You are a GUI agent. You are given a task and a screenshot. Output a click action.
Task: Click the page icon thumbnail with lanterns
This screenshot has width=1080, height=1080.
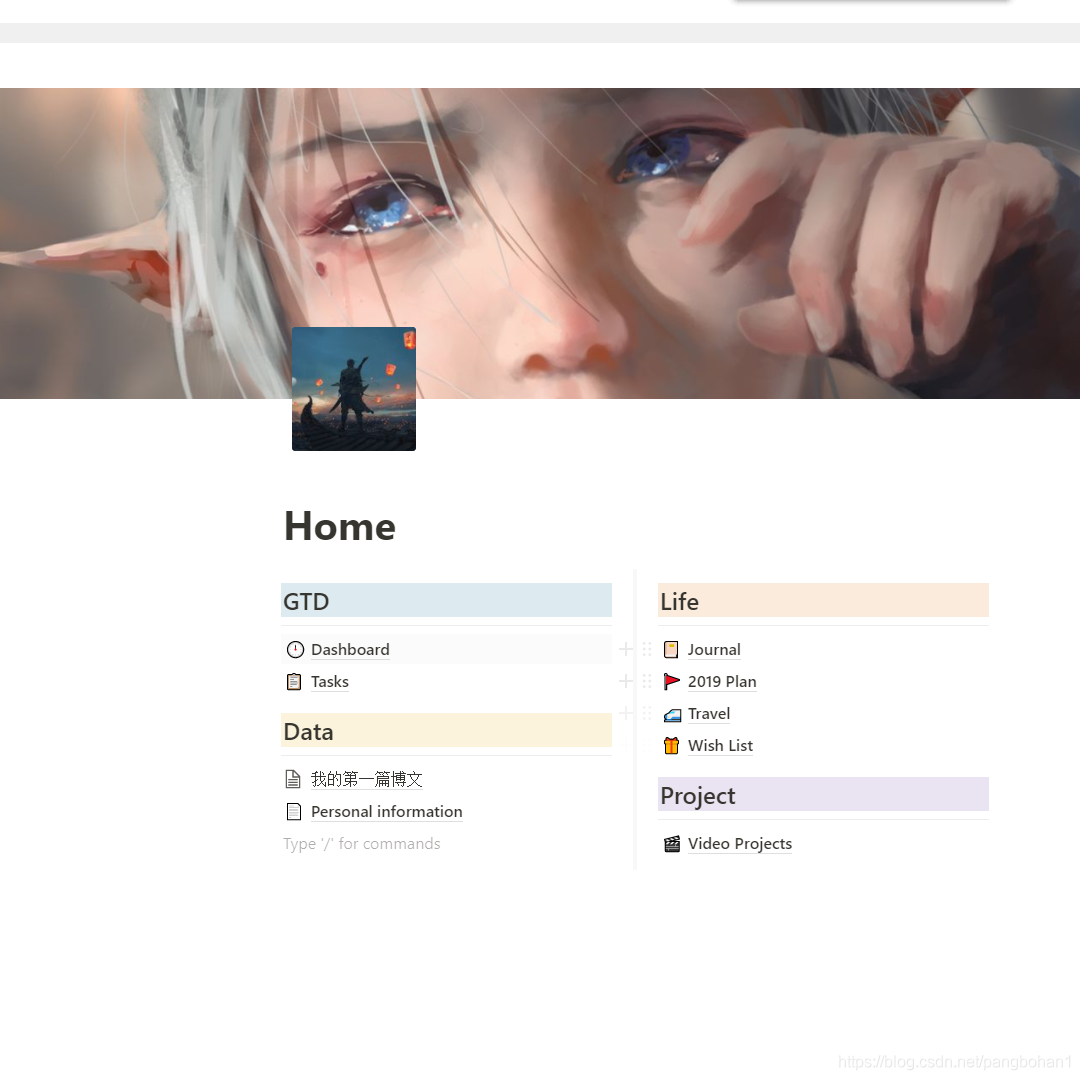(354, 389)
